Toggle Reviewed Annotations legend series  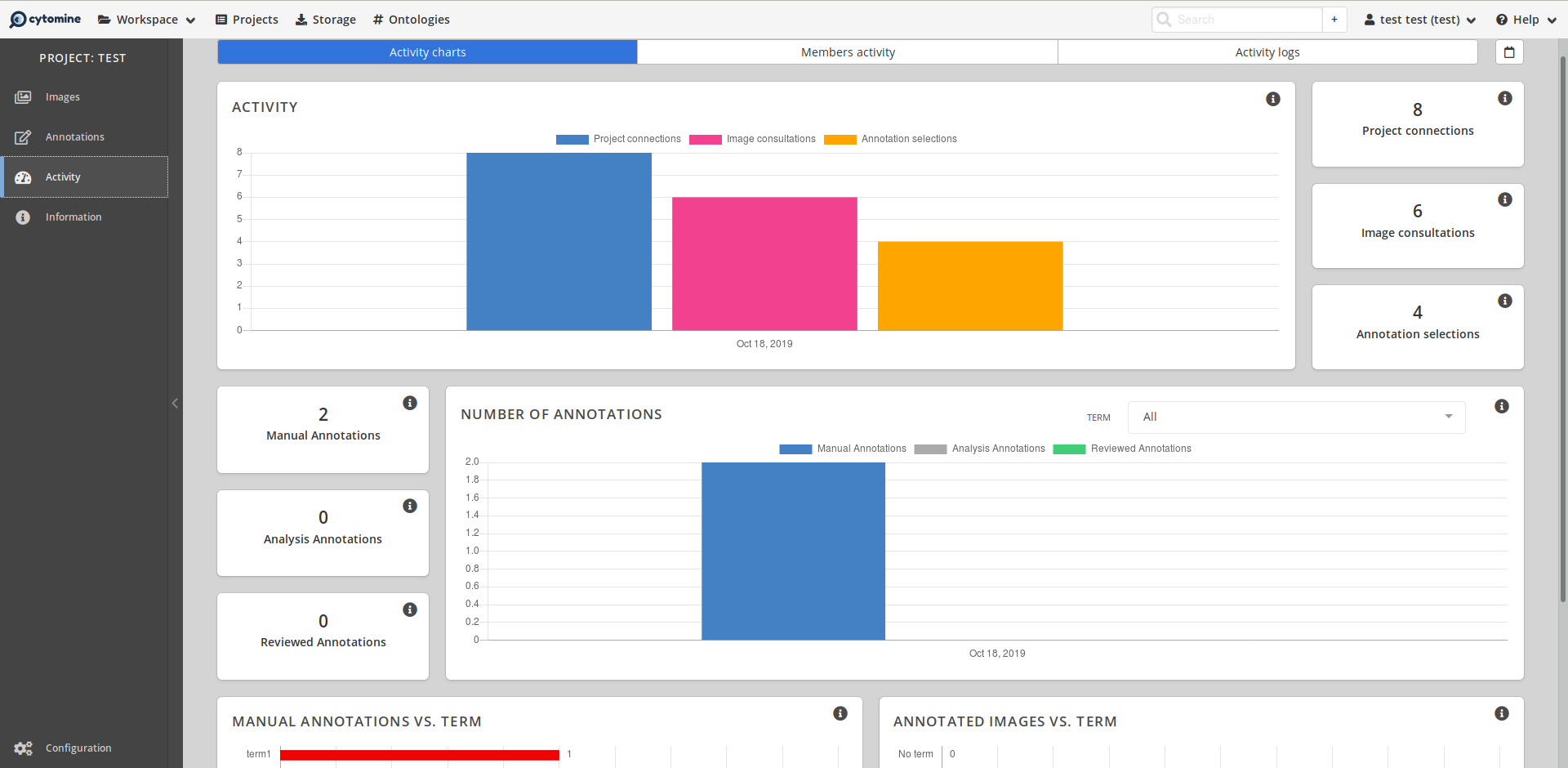[x=1122, y=449]
